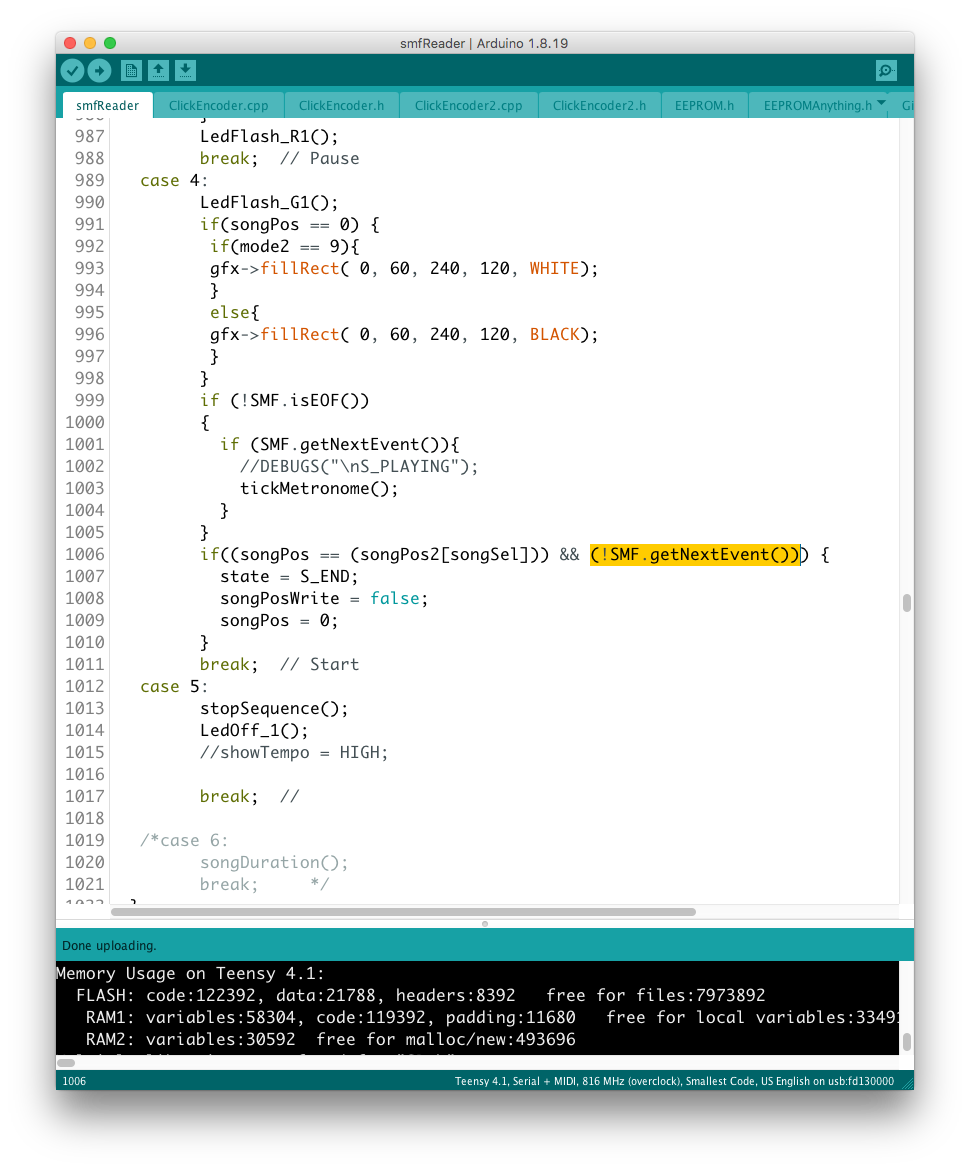Switch to the ClickEncoder2.h tab

click(599, 106)
